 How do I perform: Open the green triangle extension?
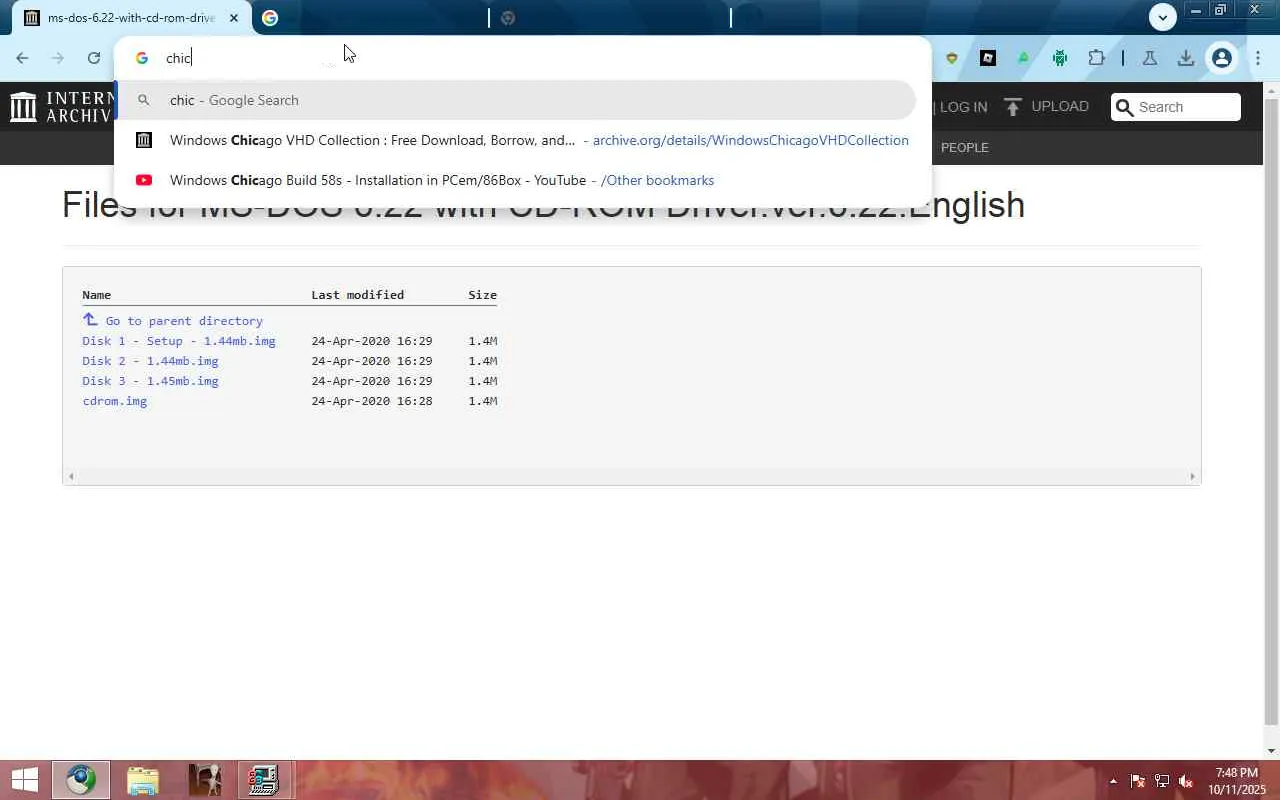coord(1023,58)
